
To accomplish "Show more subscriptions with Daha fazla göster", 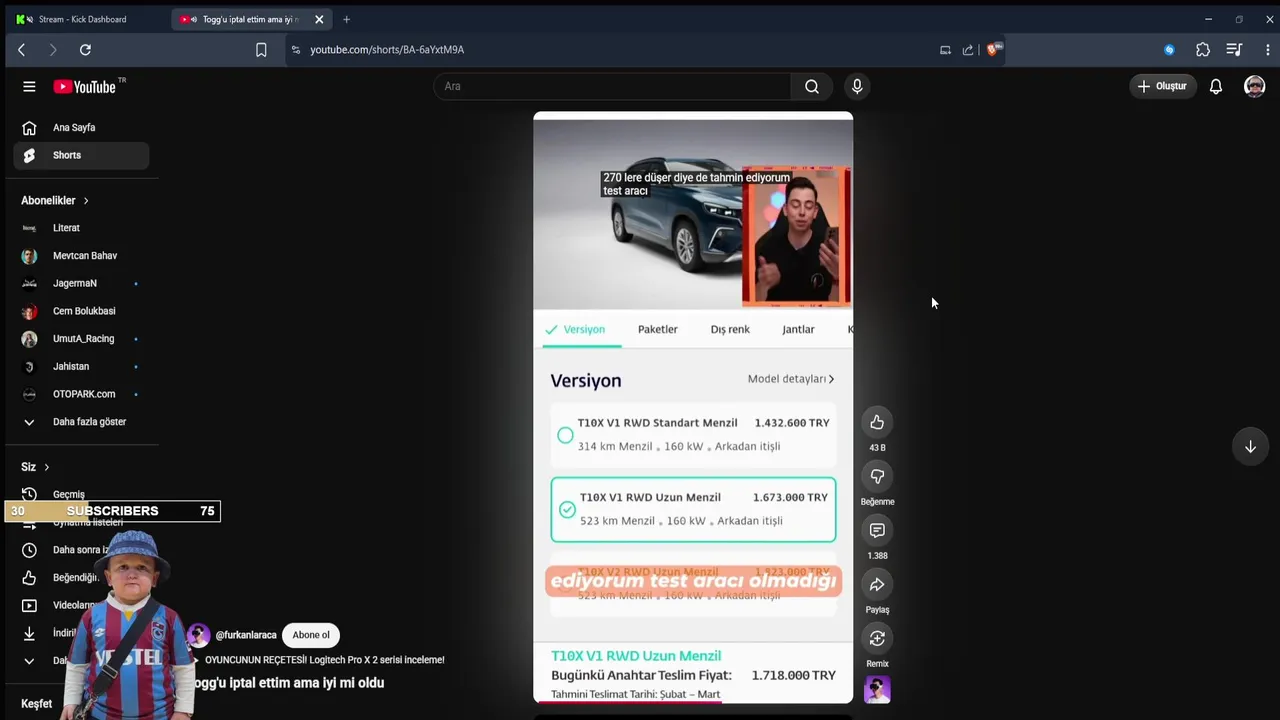I will 81,422.
